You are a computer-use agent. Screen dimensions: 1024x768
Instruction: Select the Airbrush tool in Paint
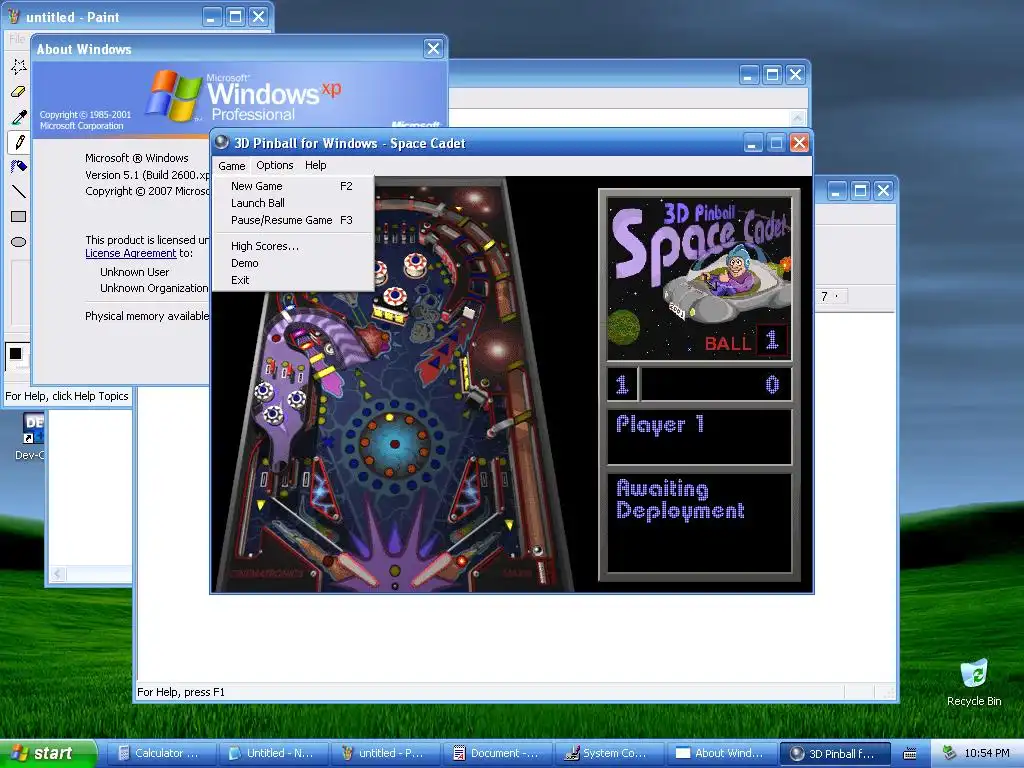point(19,166)
